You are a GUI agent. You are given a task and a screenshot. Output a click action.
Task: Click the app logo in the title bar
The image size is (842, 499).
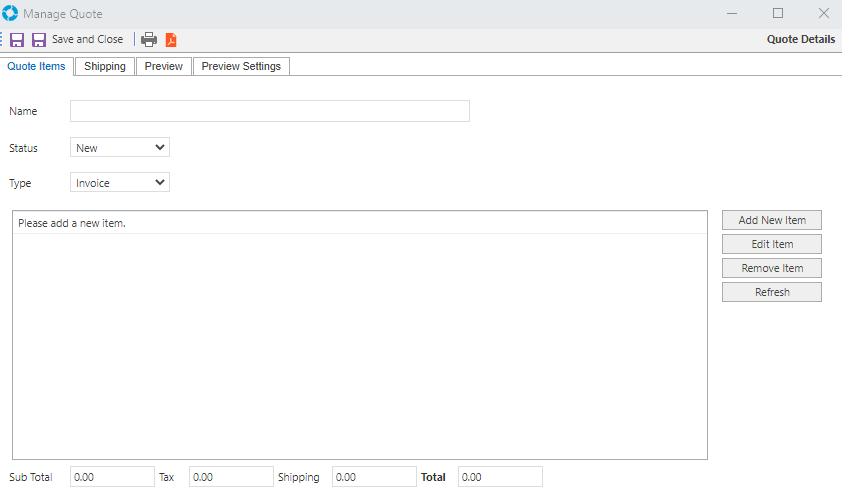click(x=11, y=14)
